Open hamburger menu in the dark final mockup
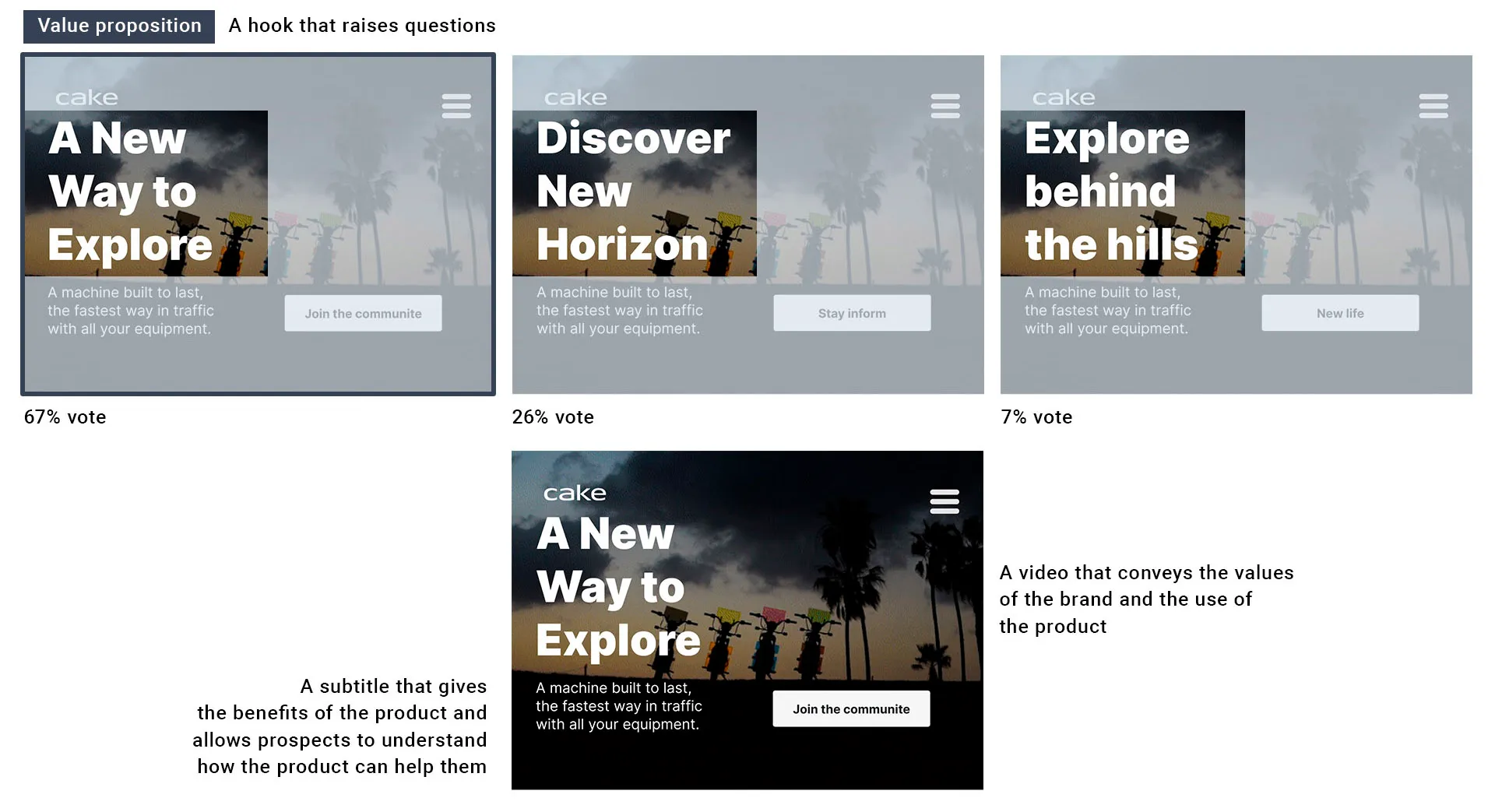Screen dimensions: 1495x812 point(944,501)
